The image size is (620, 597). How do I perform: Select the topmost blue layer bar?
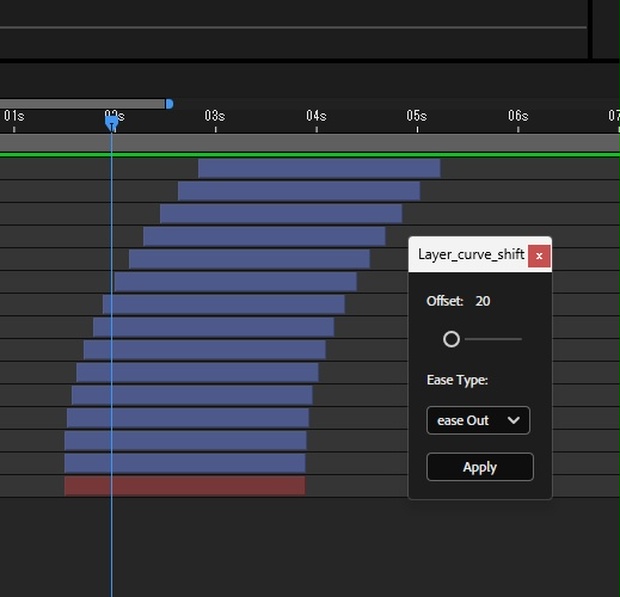point(319,168)
